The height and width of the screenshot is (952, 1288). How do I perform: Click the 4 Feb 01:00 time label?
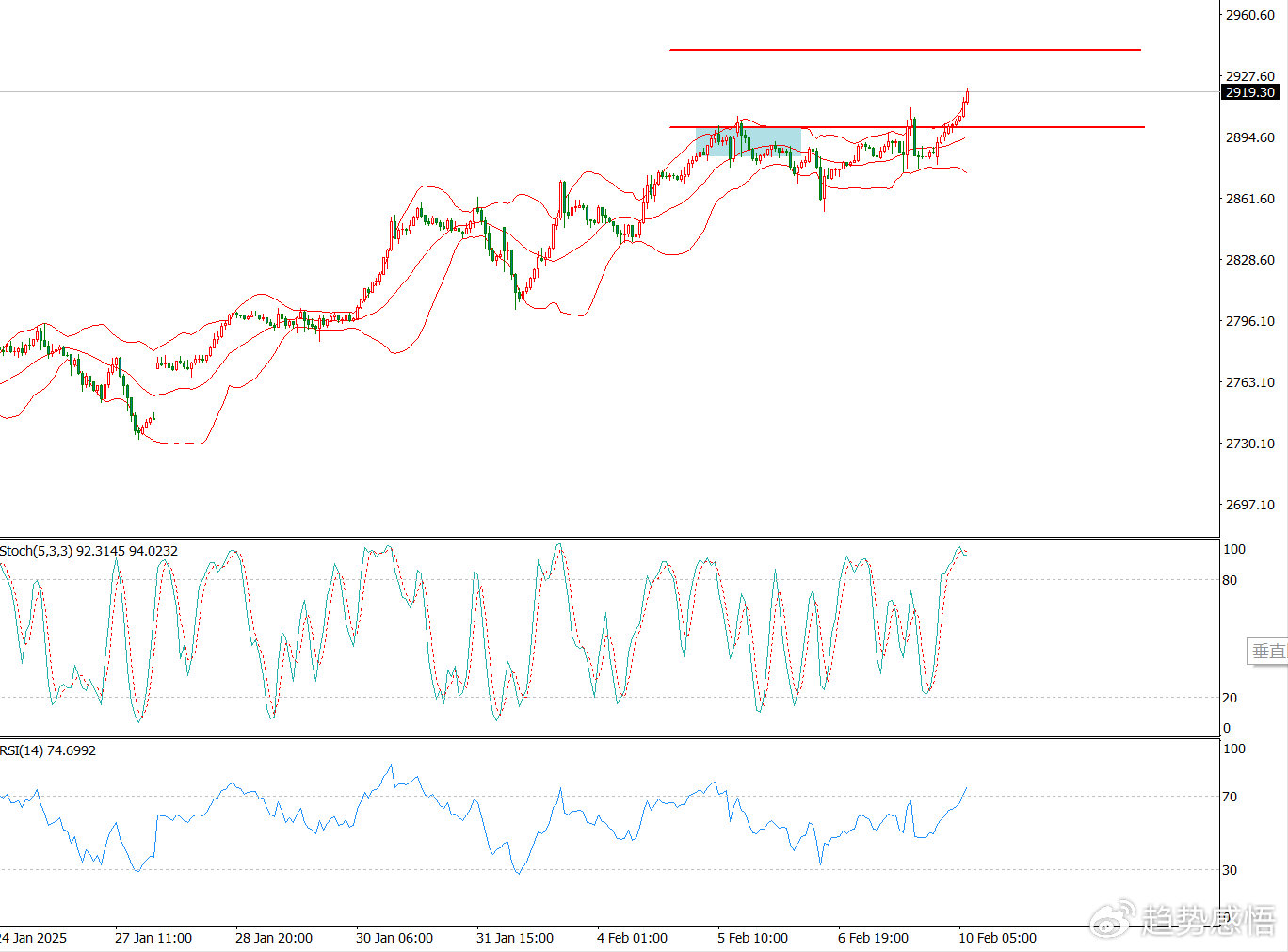633,938
